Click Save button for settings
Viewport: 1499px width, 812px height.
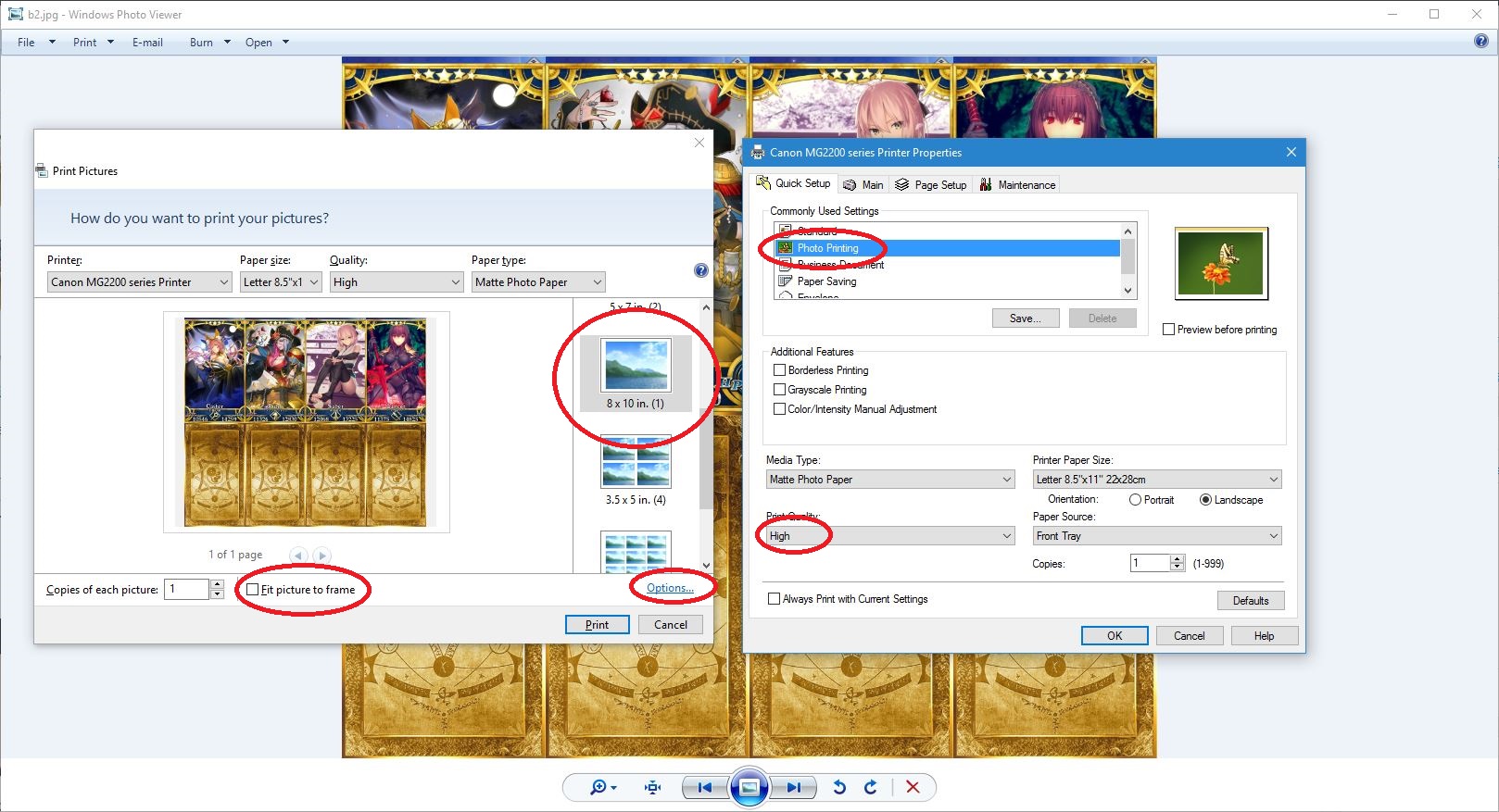tap(1026, 319)
